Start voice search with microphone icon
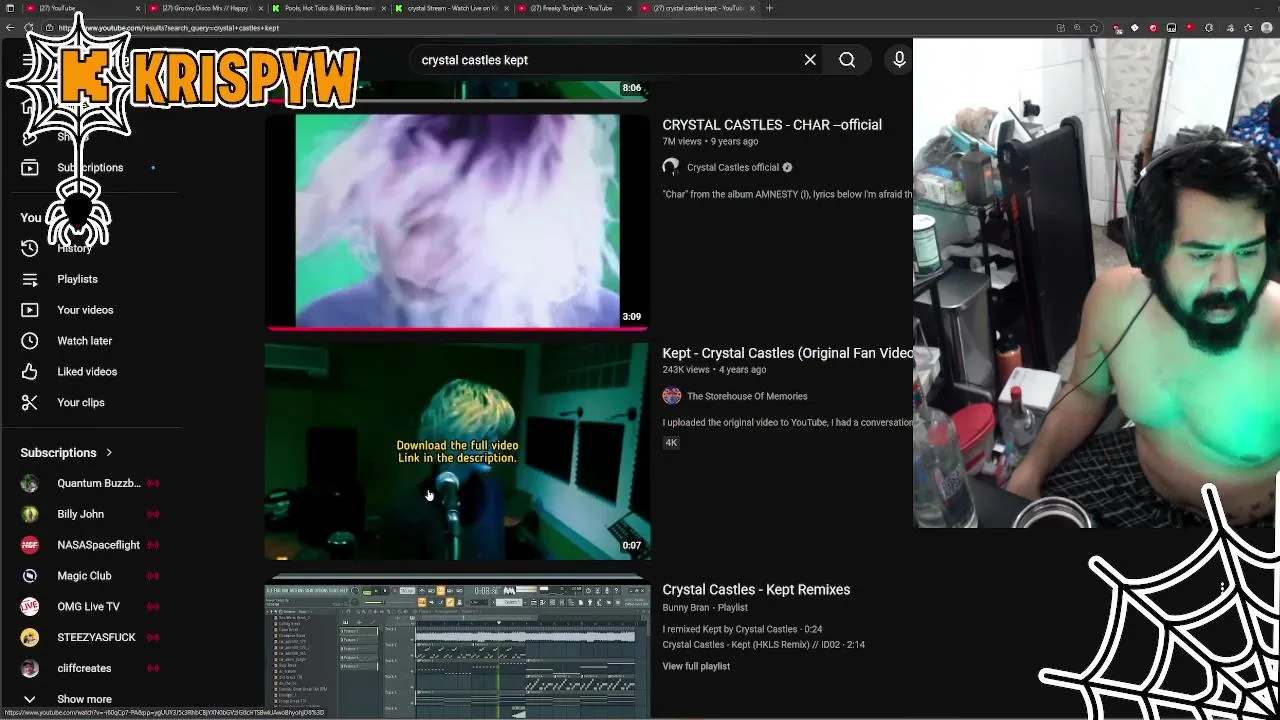 click(x=899, y=60)
